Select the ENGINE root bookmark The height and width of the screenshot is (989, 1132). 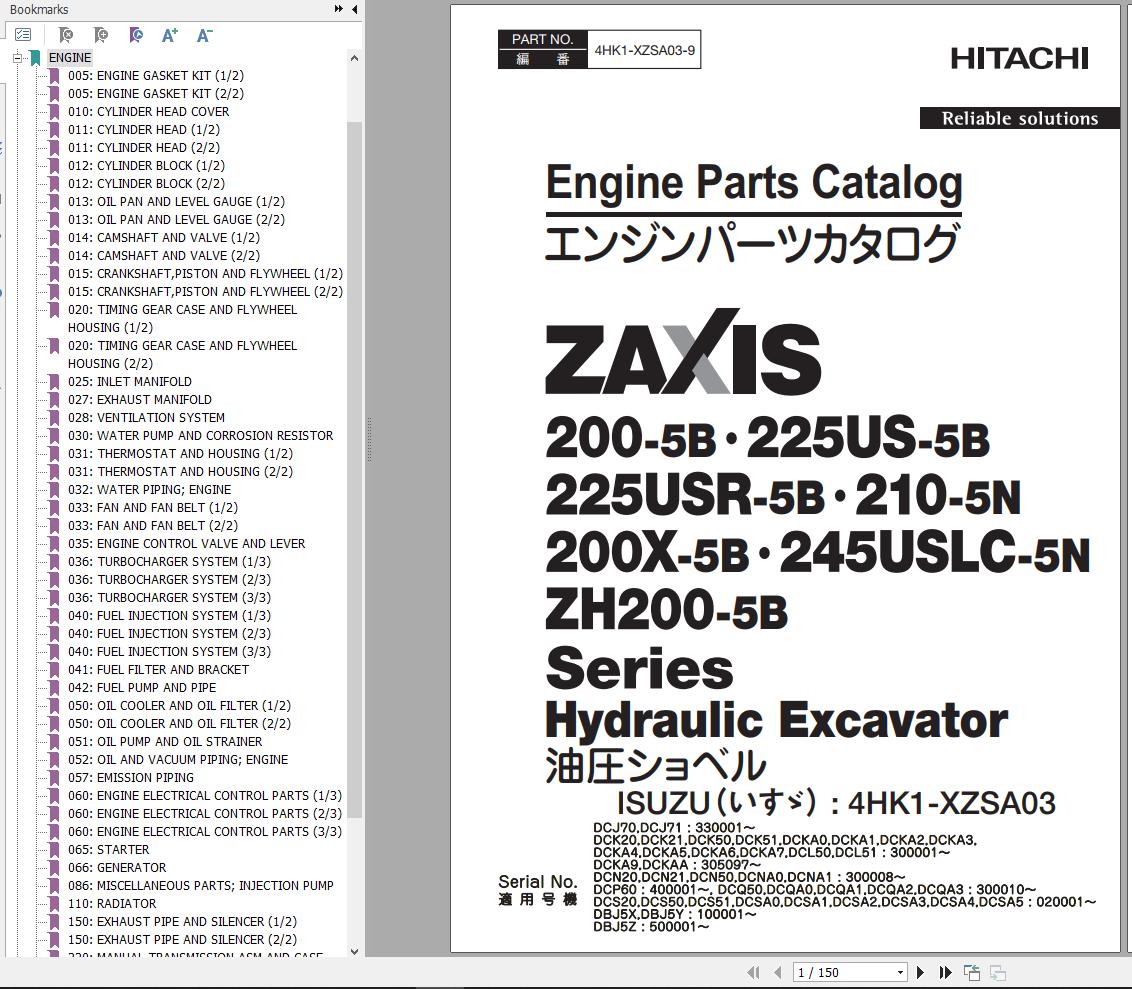tap(70, 58)
